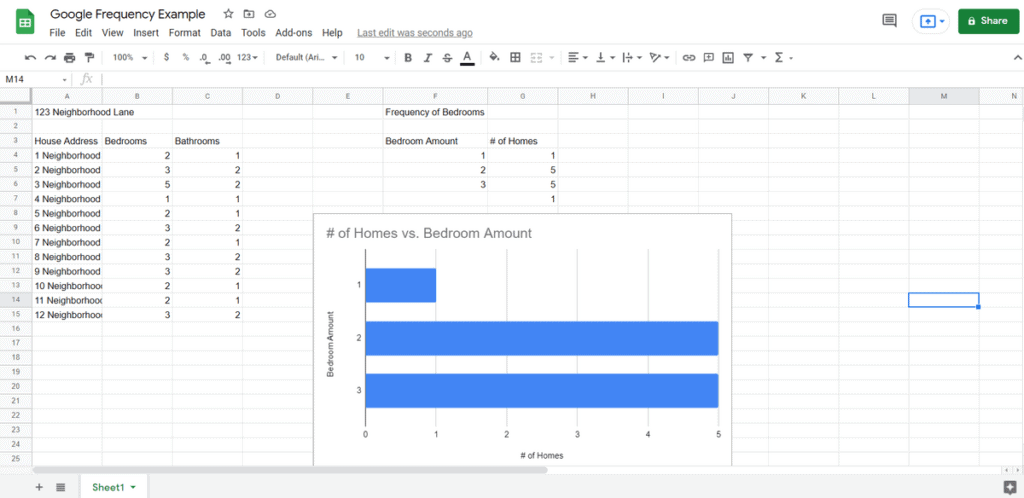The width and height of the screenshot is (1024, 498).
Task: Click the Filter icon
Action: pyautogui.click(x=748, y=57)
